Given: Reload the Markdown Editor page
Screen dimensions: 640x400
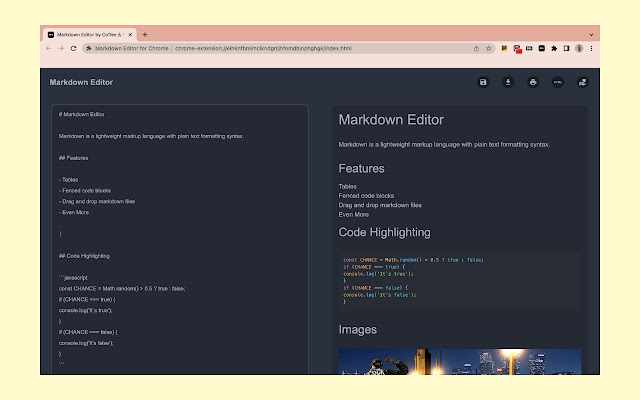Looking at the screenshot, I should tap(73, 48).
